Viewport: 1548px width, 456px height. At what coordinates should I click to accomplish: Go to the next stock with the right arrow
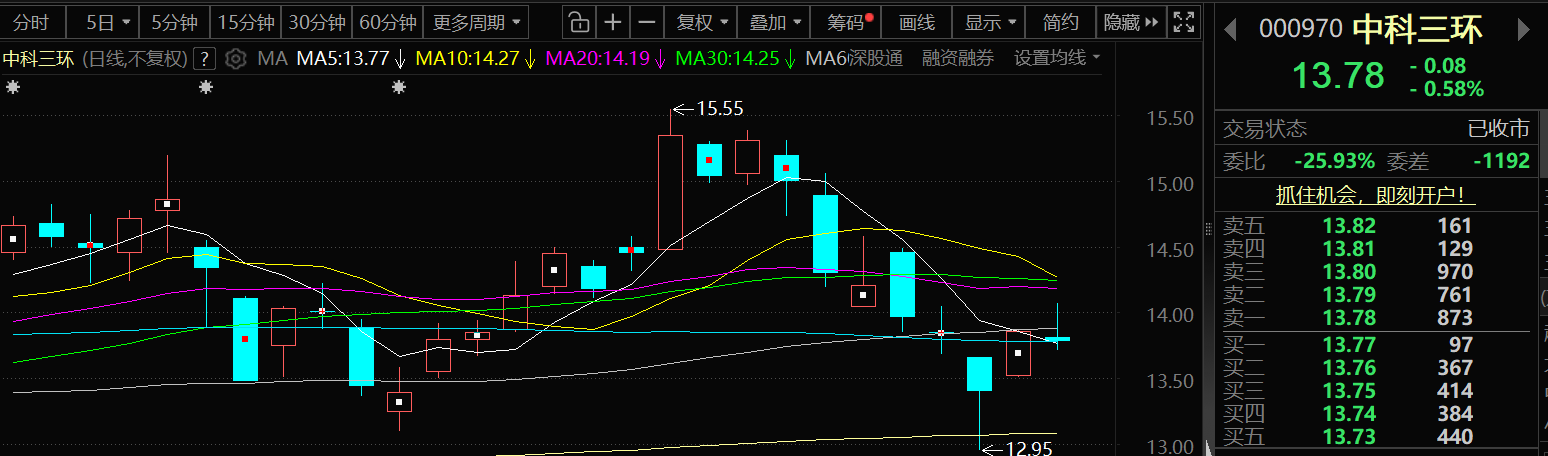point(1523,30)
